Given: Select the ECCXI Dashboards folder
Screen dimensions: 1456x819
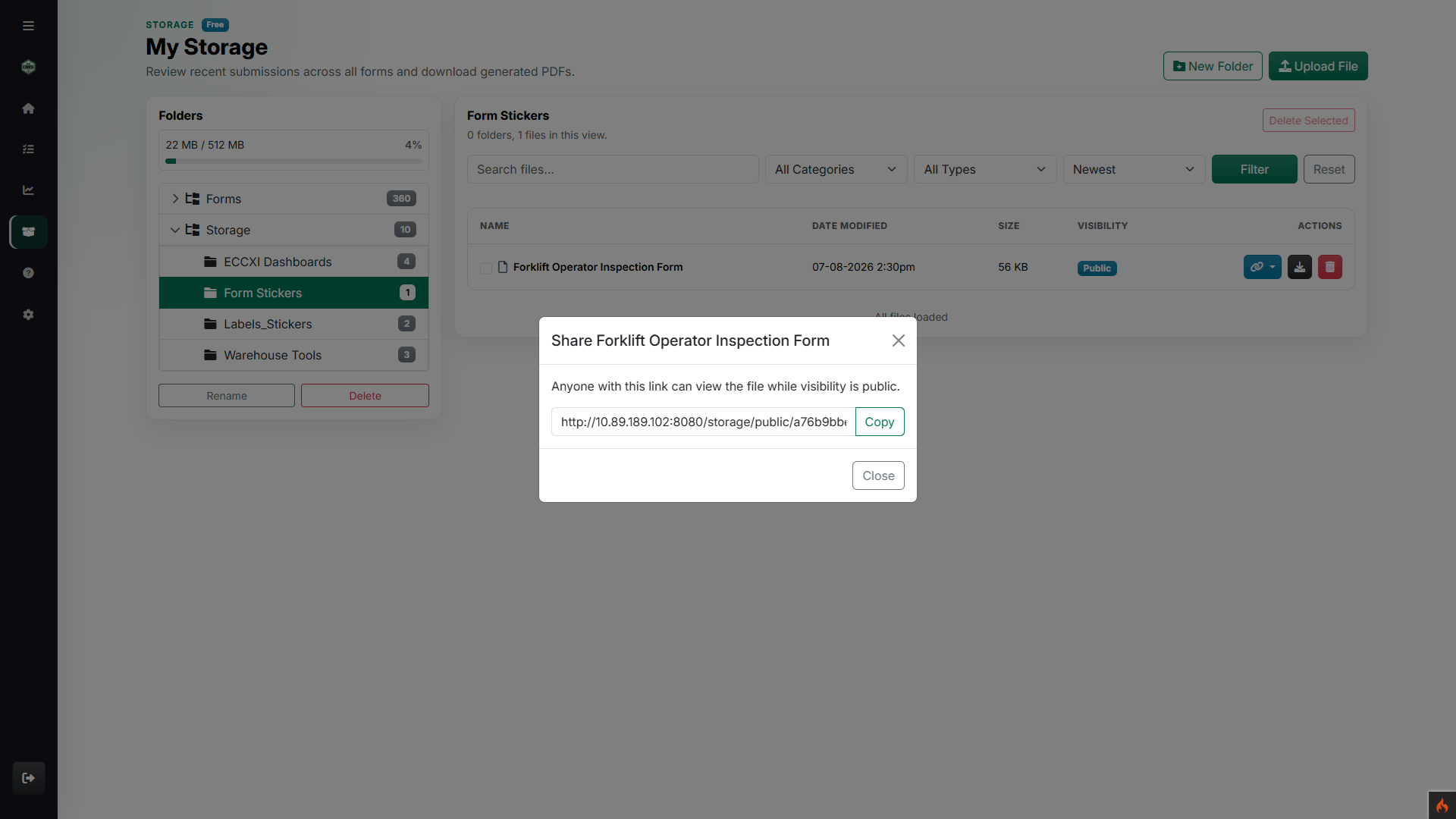Looking at the screenshot, I should tap(293, 262).
